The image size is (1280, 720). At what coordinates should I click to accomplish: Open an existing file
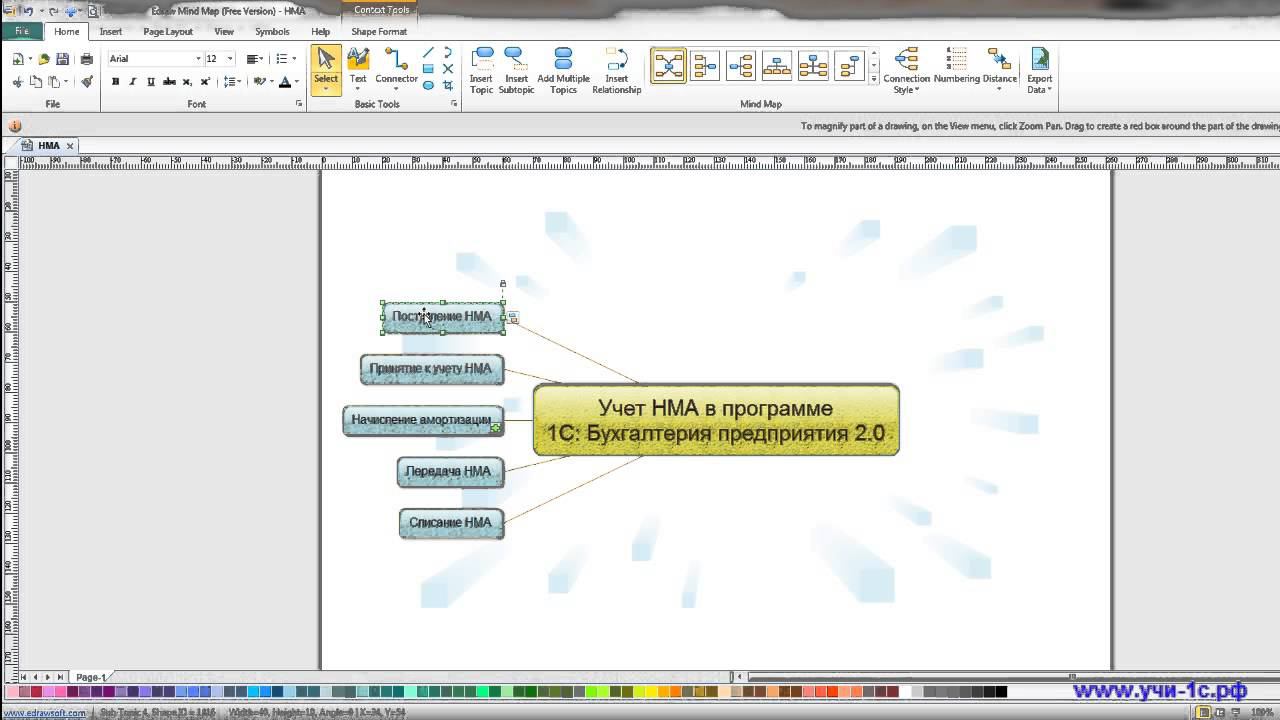pyautogui.click(x=43, y=59)
